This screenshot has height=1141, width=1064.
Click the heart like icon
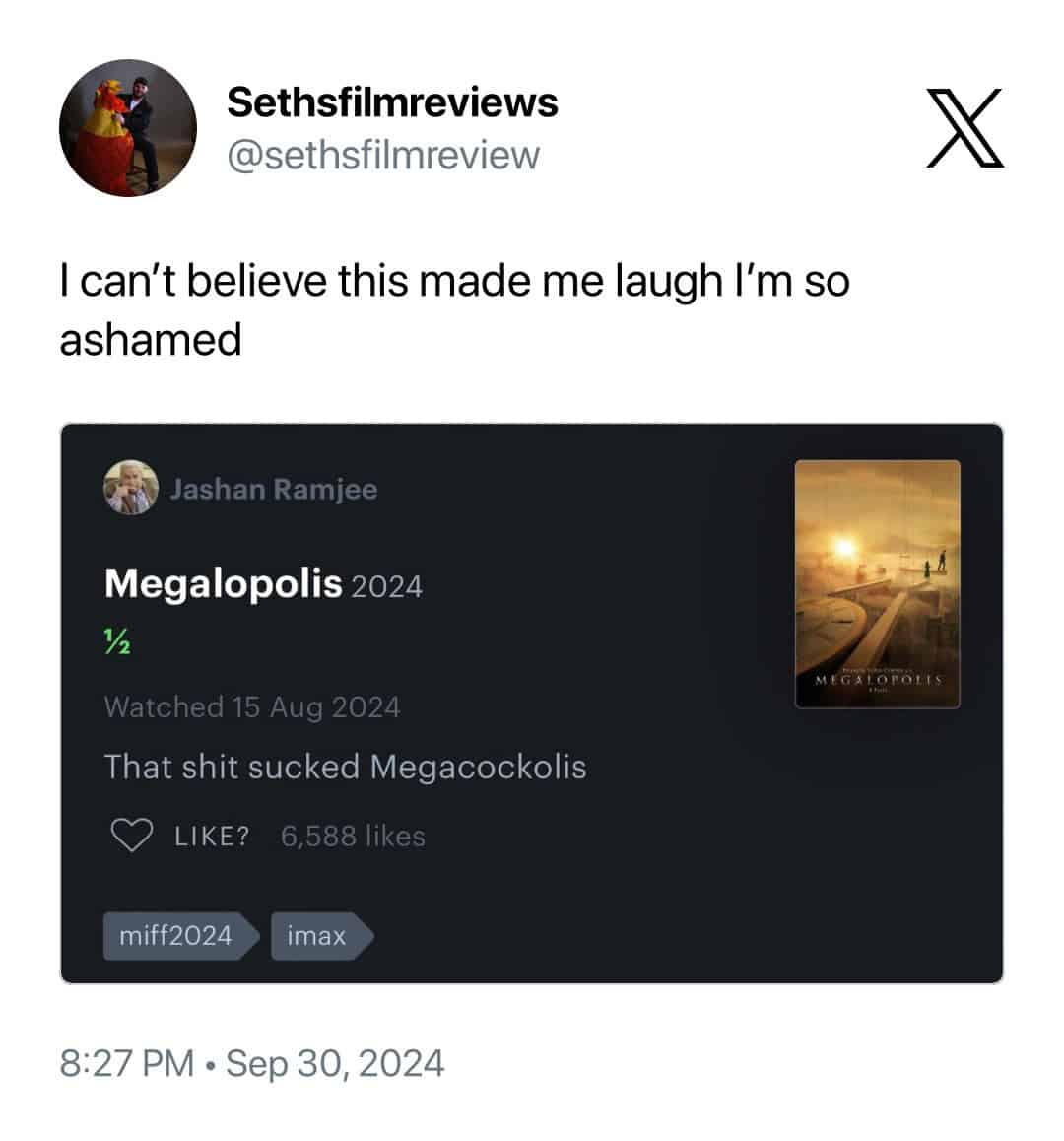[132, 835]
